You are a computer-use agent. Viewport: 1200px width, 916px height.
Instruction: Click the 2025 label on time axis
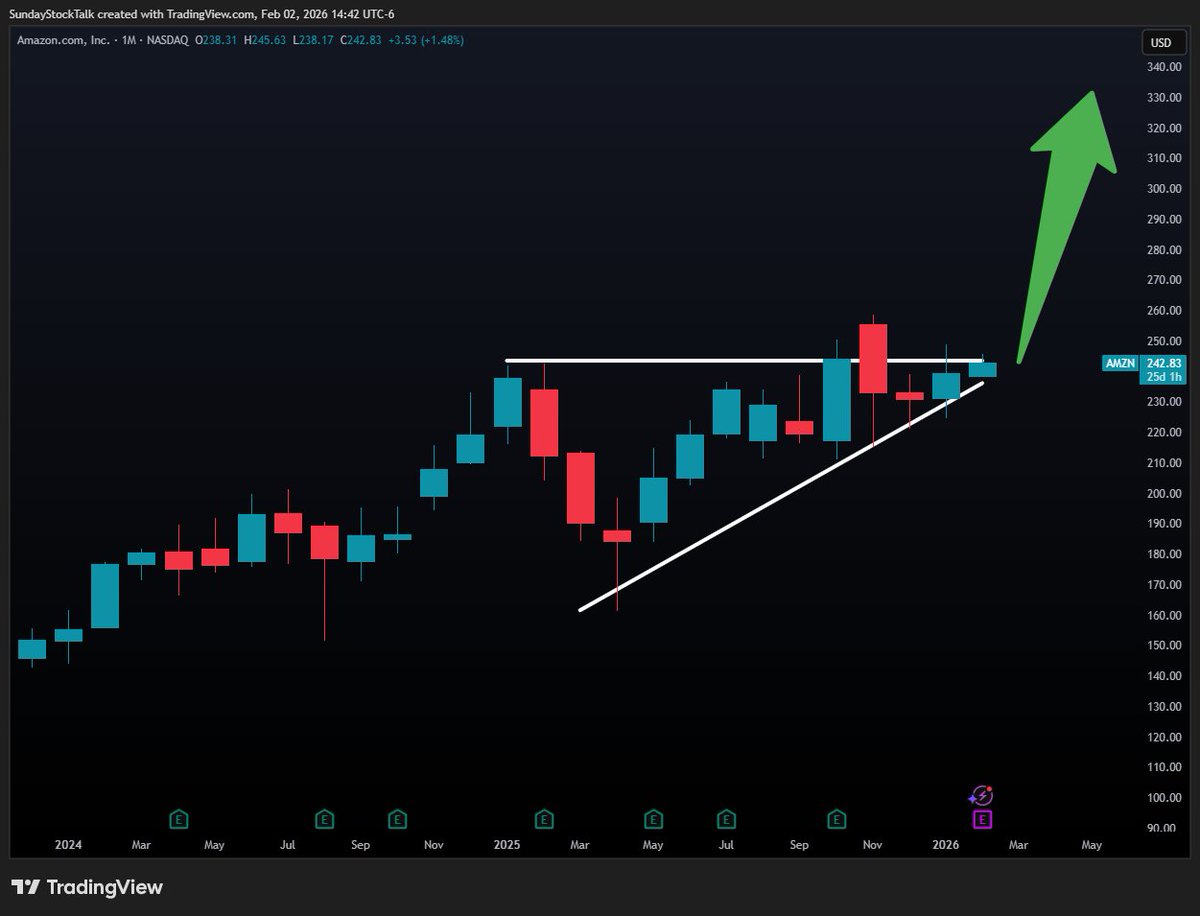point(507,845)
